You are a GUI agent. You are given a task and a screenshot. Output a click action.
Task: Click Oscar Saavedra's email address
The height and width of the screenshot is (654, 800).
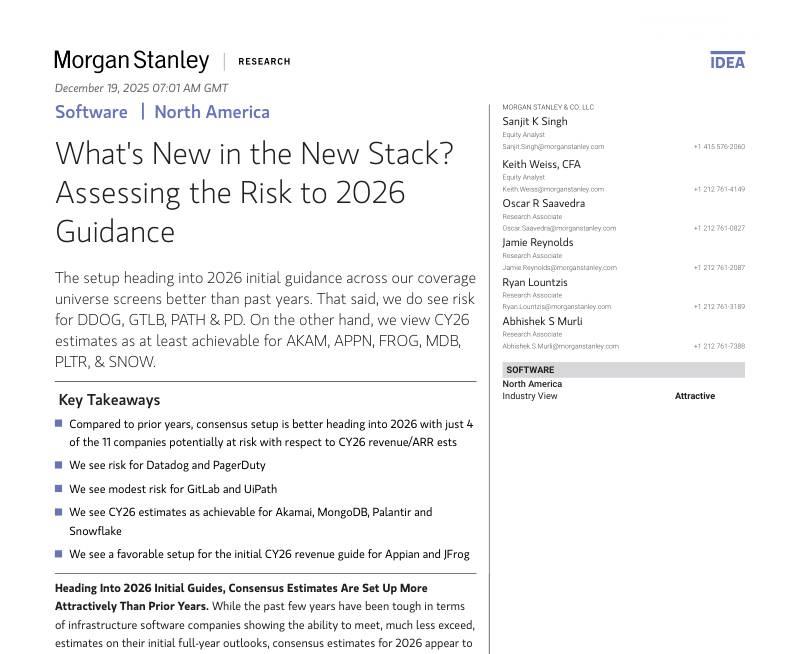pos(559,228)
